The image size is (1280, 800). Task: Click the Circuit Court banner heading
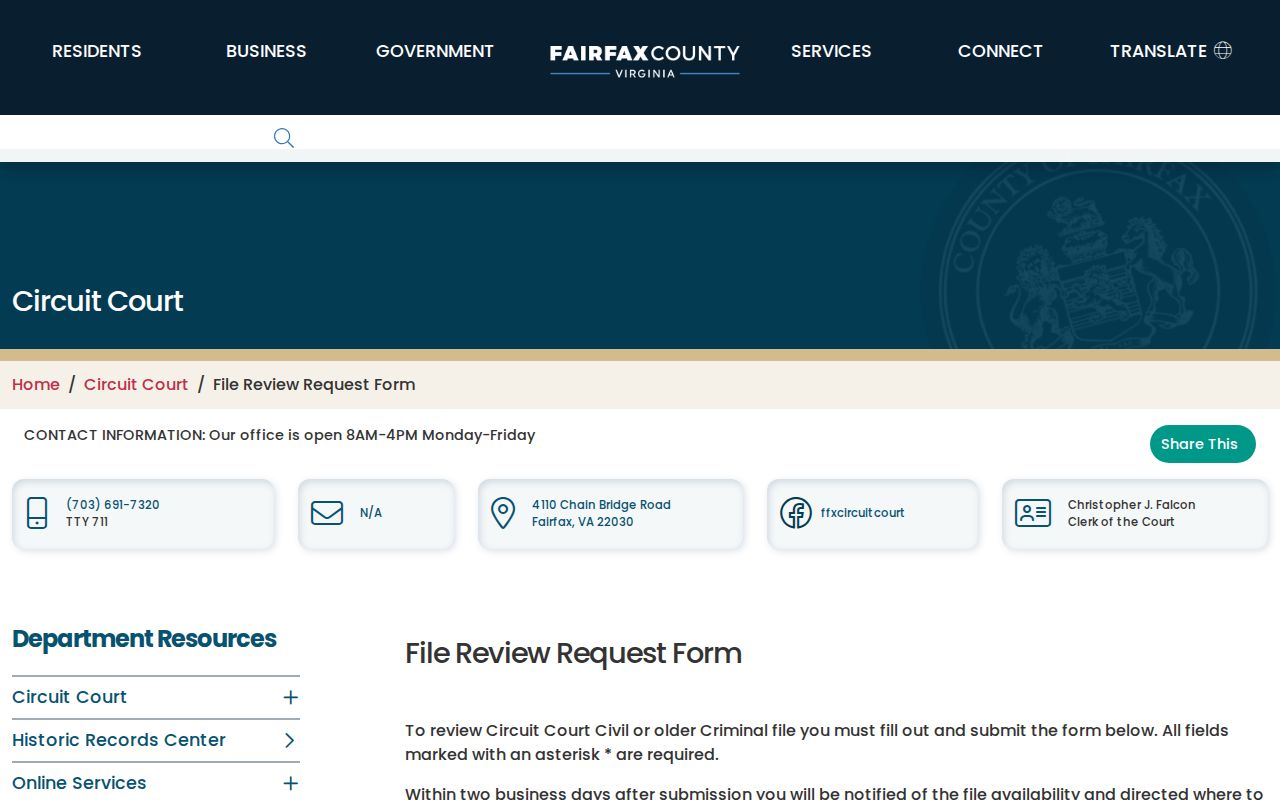click(x=98, y=301)
